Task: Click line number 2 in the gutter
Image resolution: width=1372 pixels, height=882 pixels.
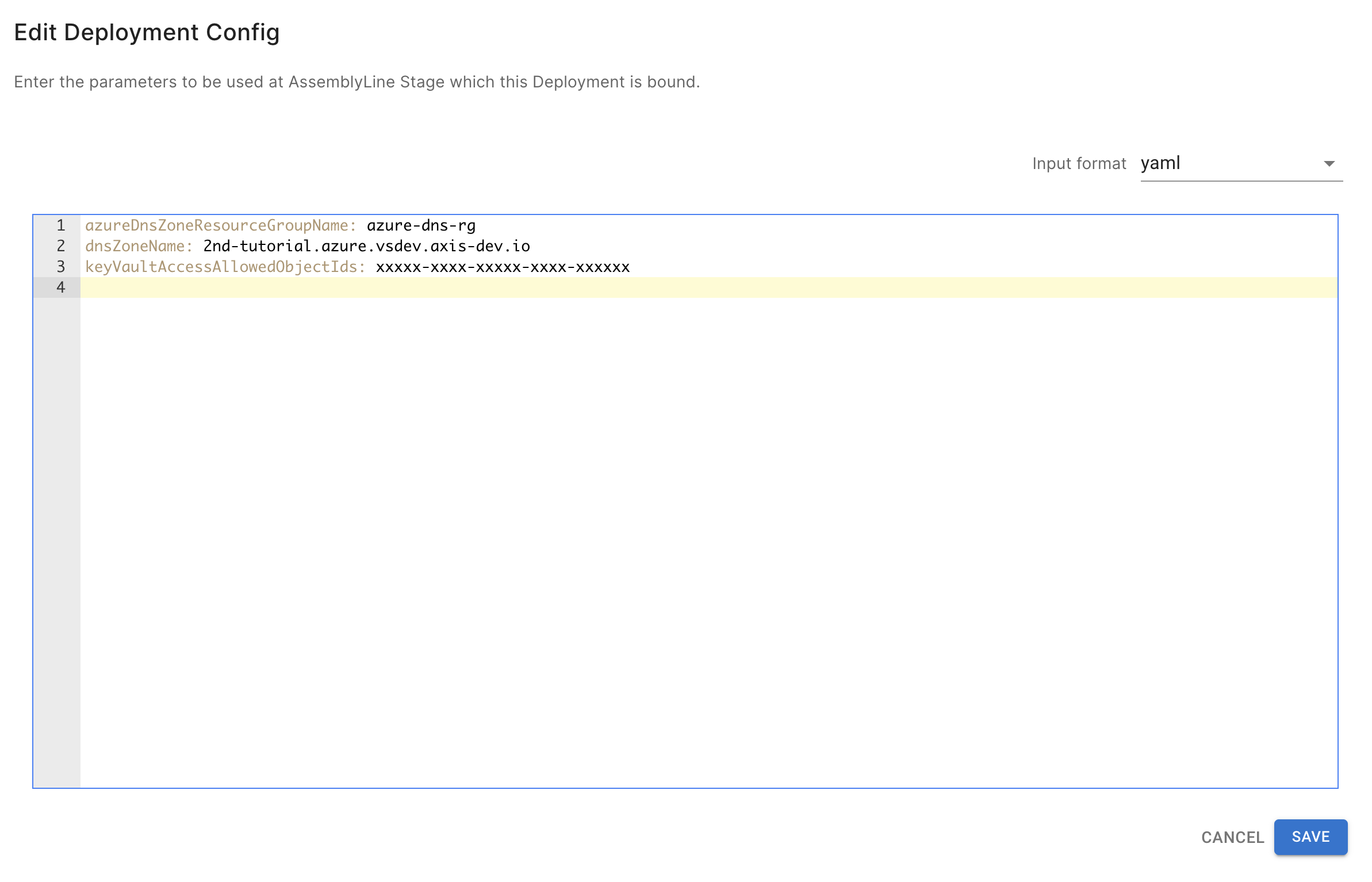Action: click(60, 246)
